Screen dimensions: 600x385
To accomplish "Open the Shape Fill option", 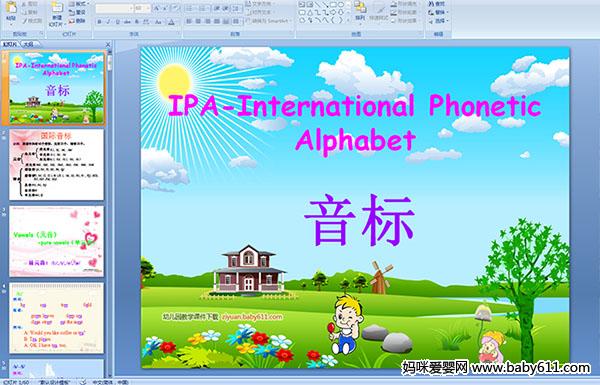I will pyautogui.click(x=404, y=3).
